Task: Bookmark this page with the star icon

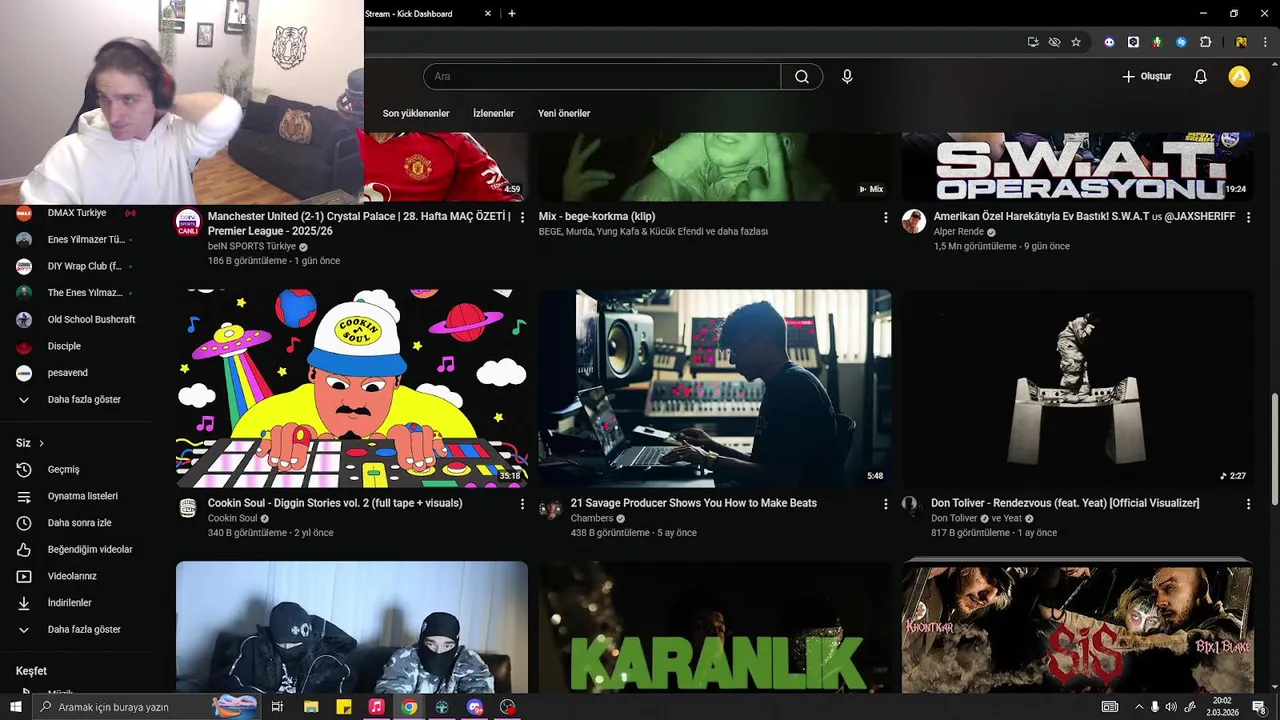Action: [x=1076, y=42]
